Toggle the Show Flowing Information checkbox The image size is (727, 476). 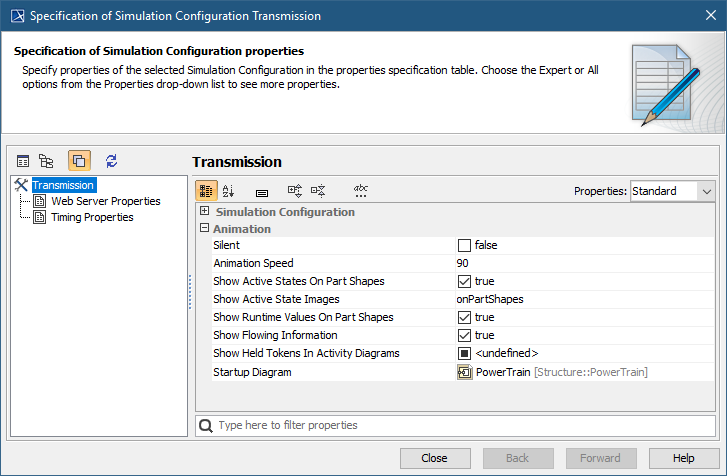464,335
